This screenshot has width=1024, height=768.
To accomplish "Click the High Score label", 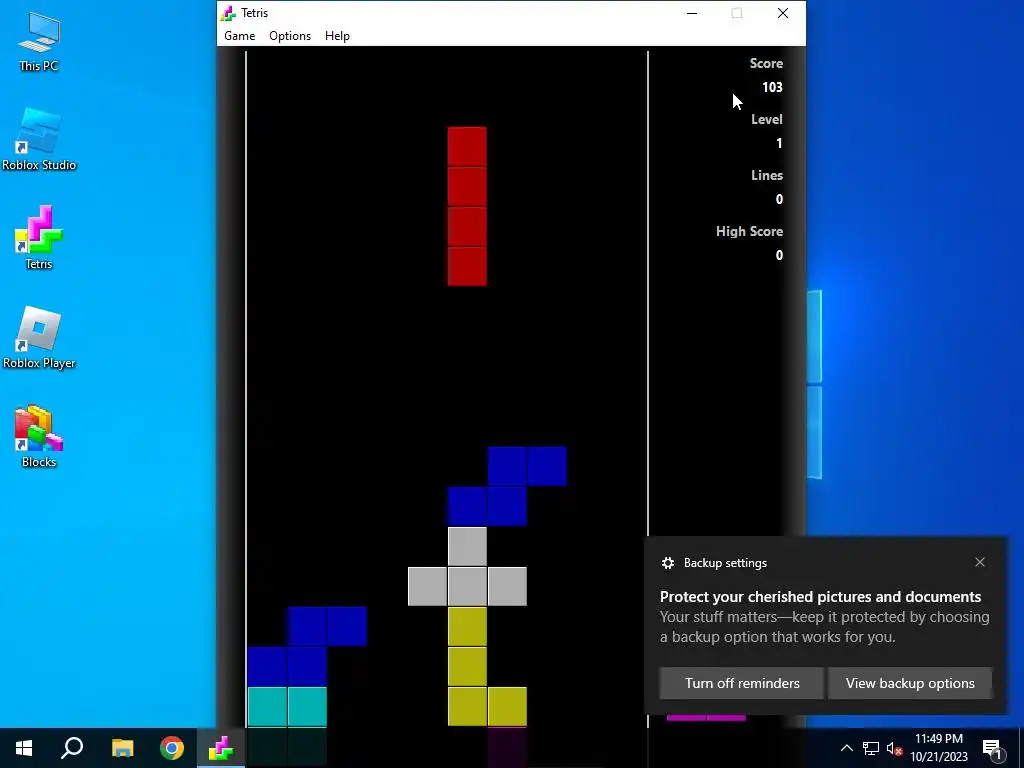I will tap(749, 231).
